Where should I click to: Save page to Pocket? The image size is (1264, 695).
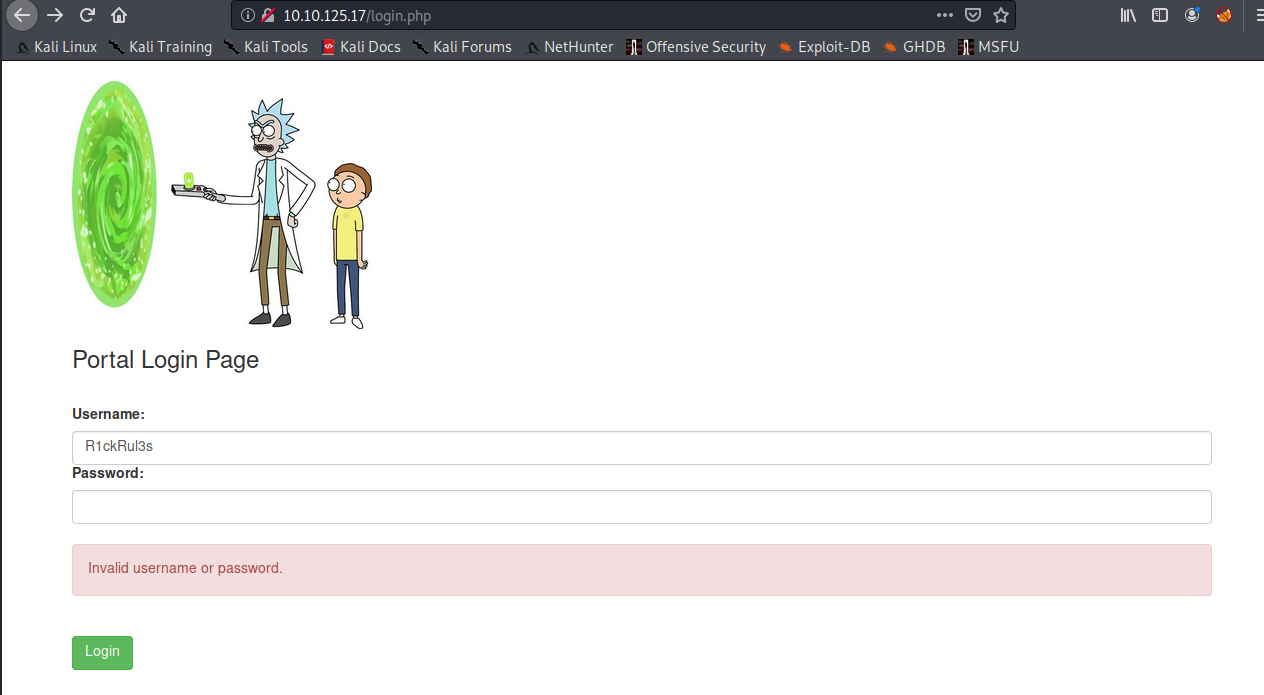pyautogui.click(x=973, y=15)
